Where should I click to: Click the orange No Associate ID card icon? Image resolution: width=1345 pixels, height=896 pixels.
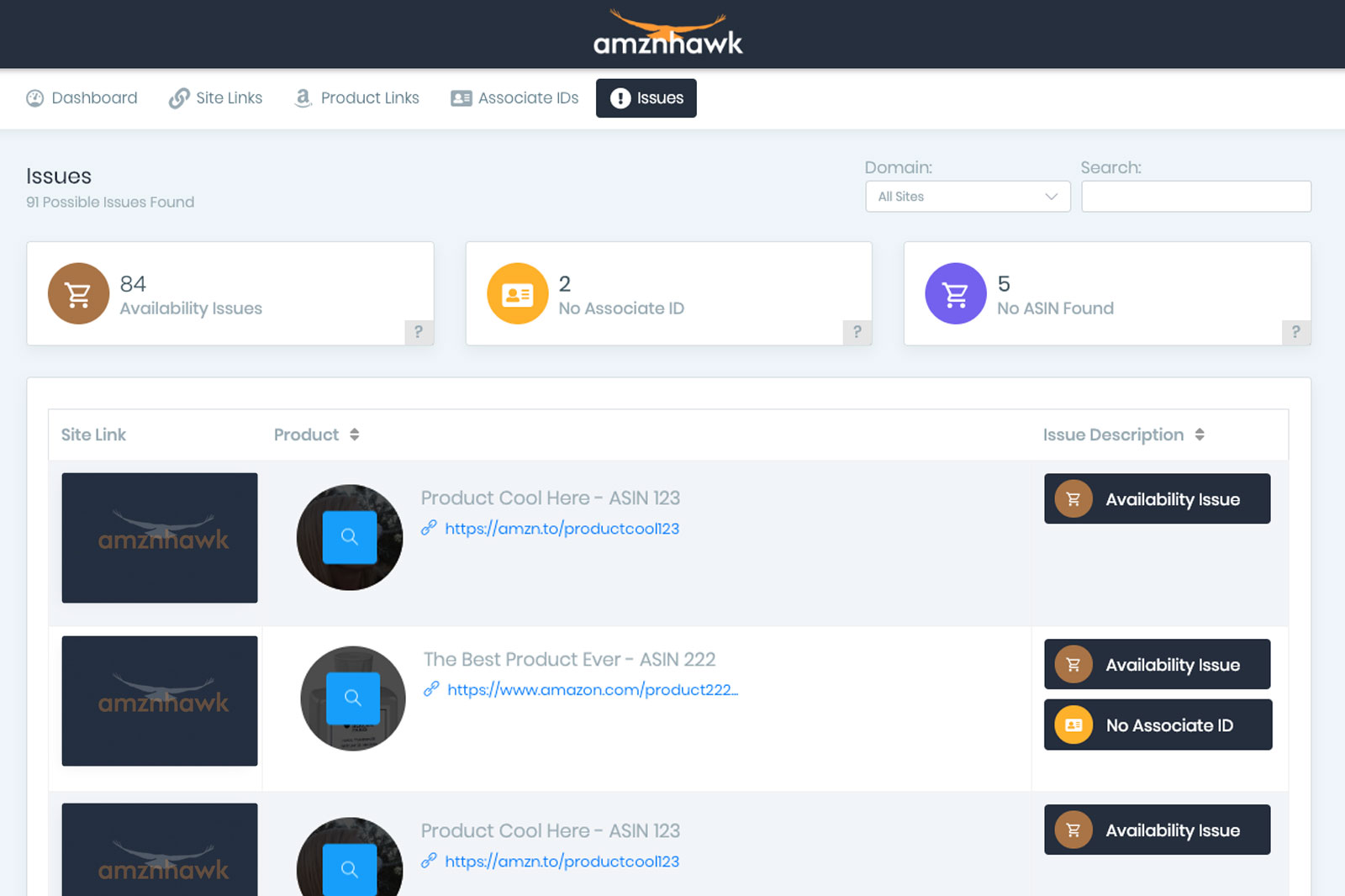[x=518, y=293]
